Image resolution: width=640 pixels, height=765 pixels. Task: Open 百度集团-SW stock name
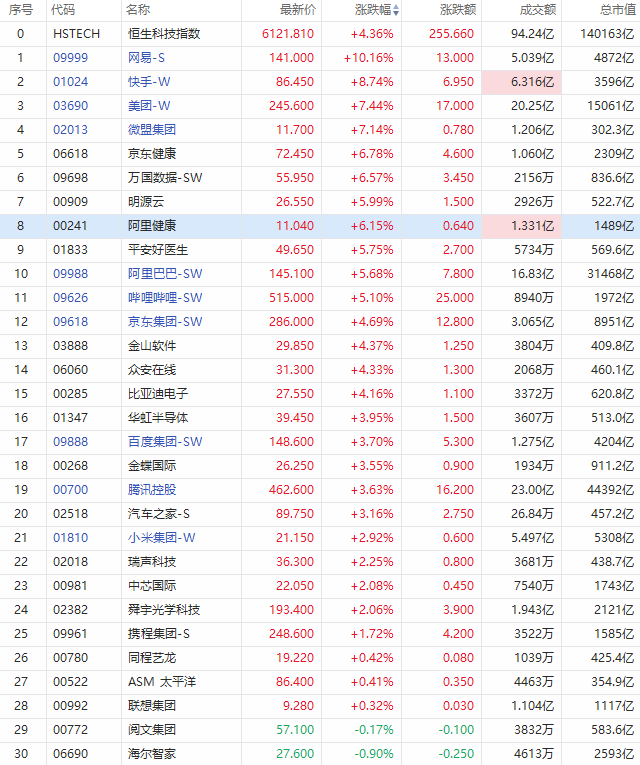tap(165, 442)
